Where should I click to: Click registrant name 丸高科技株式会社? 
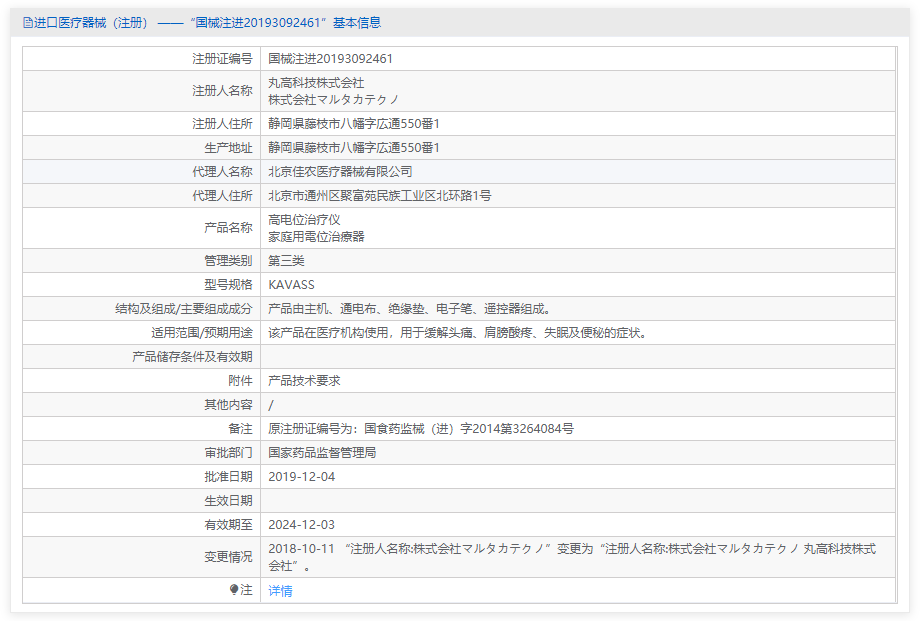[x=316, y=83]
